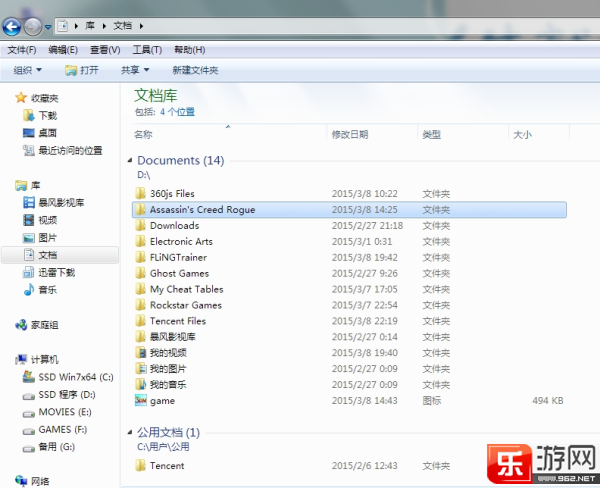This screenshot has height=488, width=600.
Task: Select the 文档 library in the sidebar
Action: click(x=60, y=255)
